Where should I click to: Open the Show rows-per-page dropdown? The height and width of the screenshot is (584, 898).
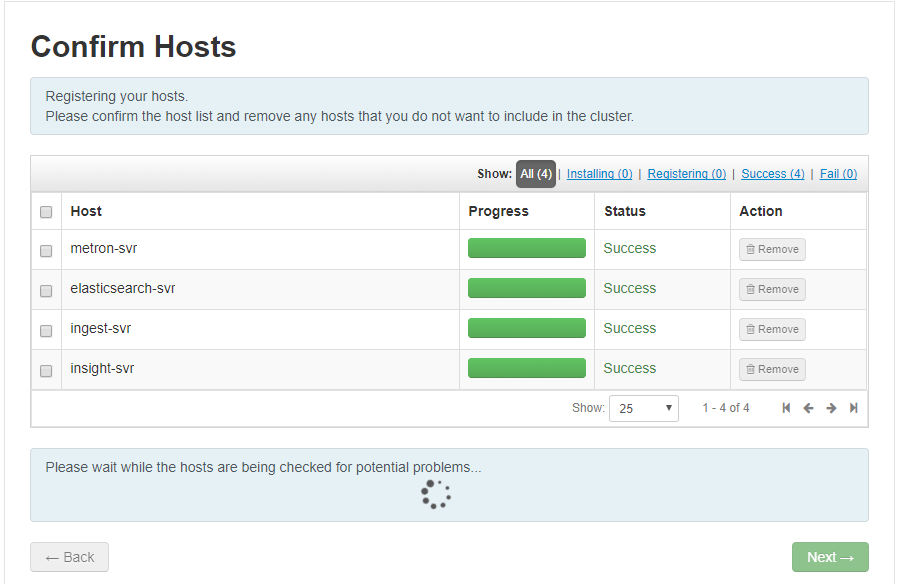(643, 408)
